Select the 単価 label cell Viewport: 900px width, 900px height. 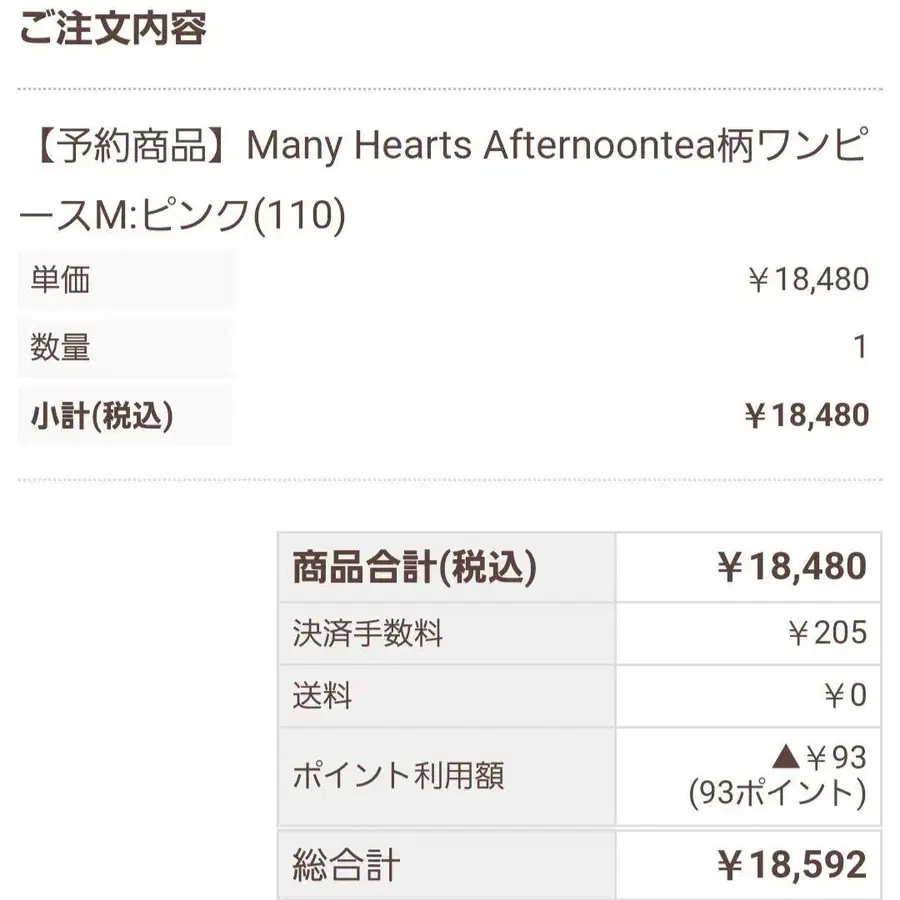pyautogui.click(x=125, y=280)
